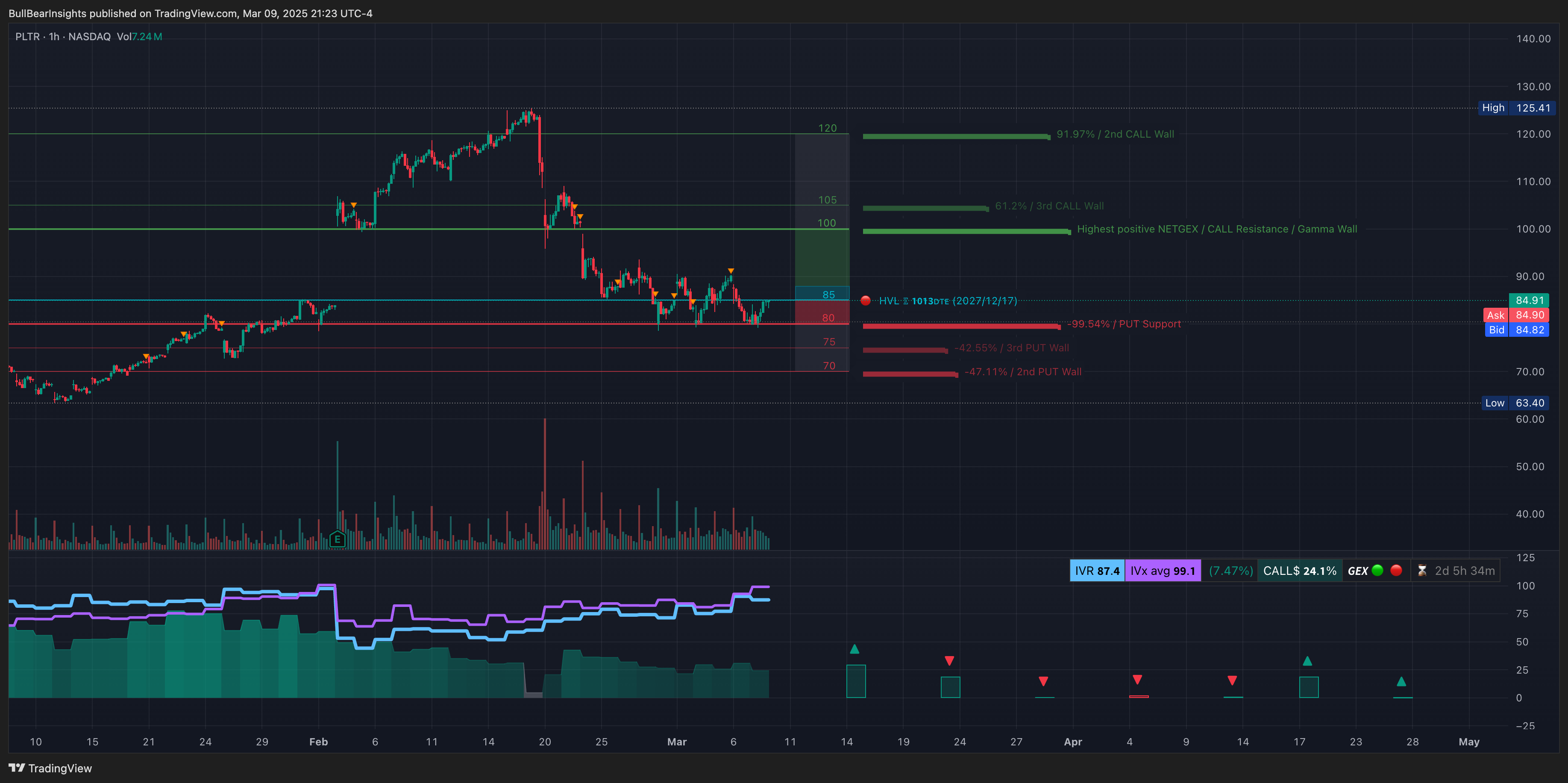Open the TradingView logo at bottom left
The height and width of the screenshot is (783, 1568).
point(50,768)
